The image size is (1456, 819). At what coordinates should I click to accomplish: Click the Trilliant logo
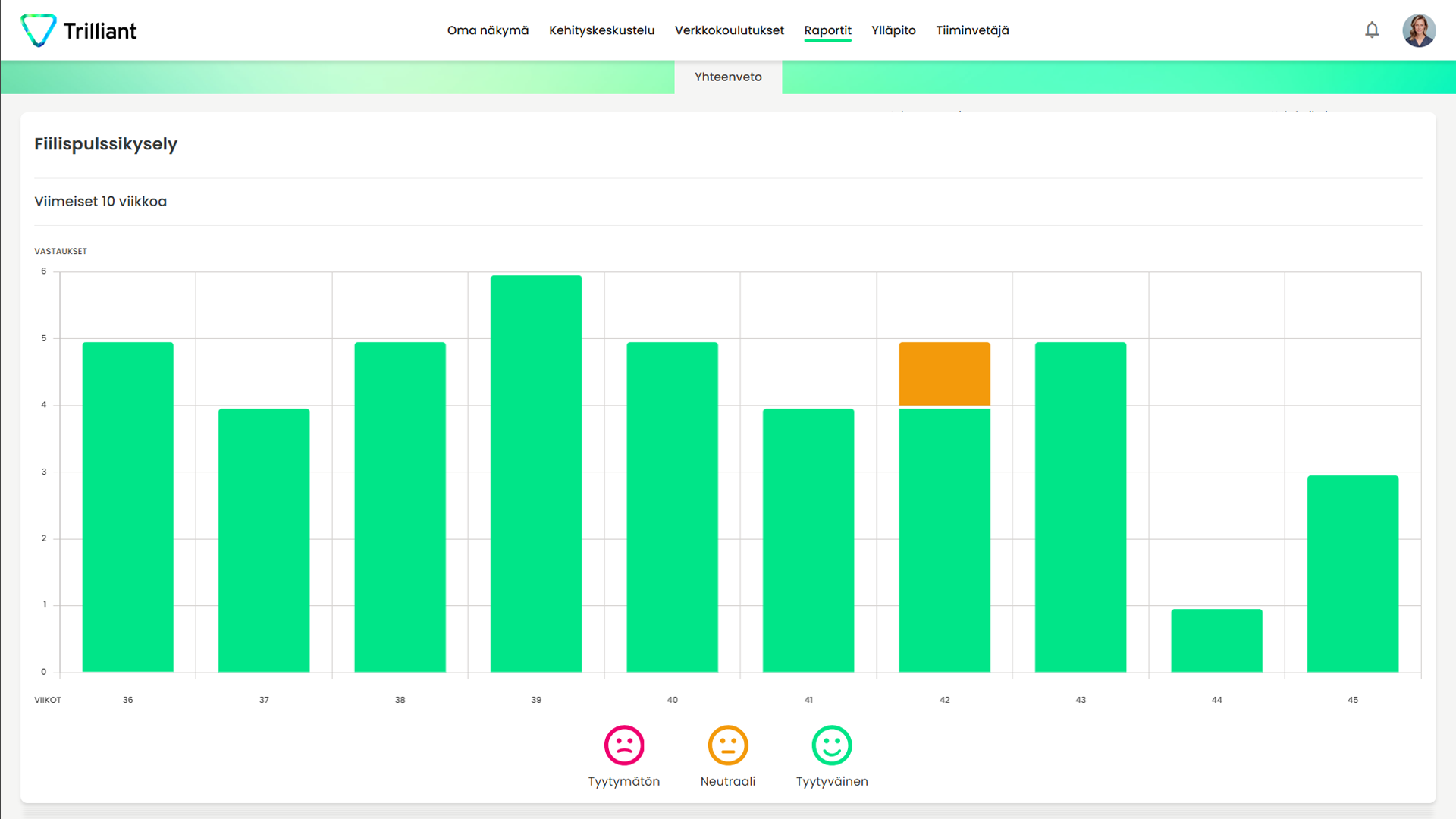pos(79,30)
